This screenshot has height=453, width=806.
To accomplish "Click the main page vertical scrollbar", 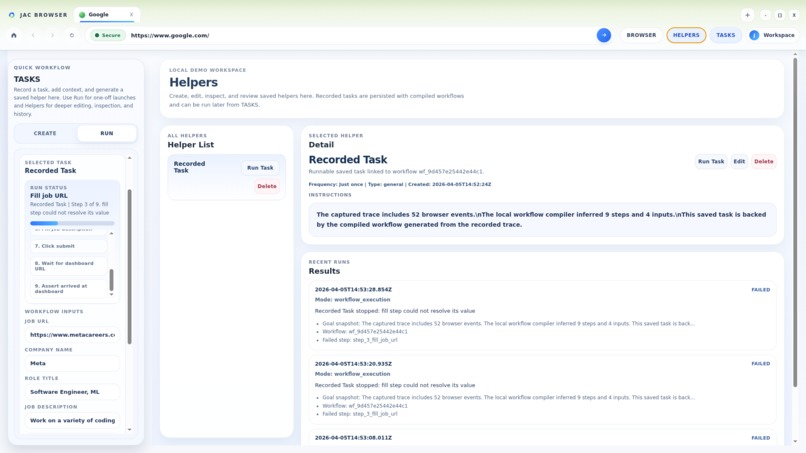I will click(795, 222).
